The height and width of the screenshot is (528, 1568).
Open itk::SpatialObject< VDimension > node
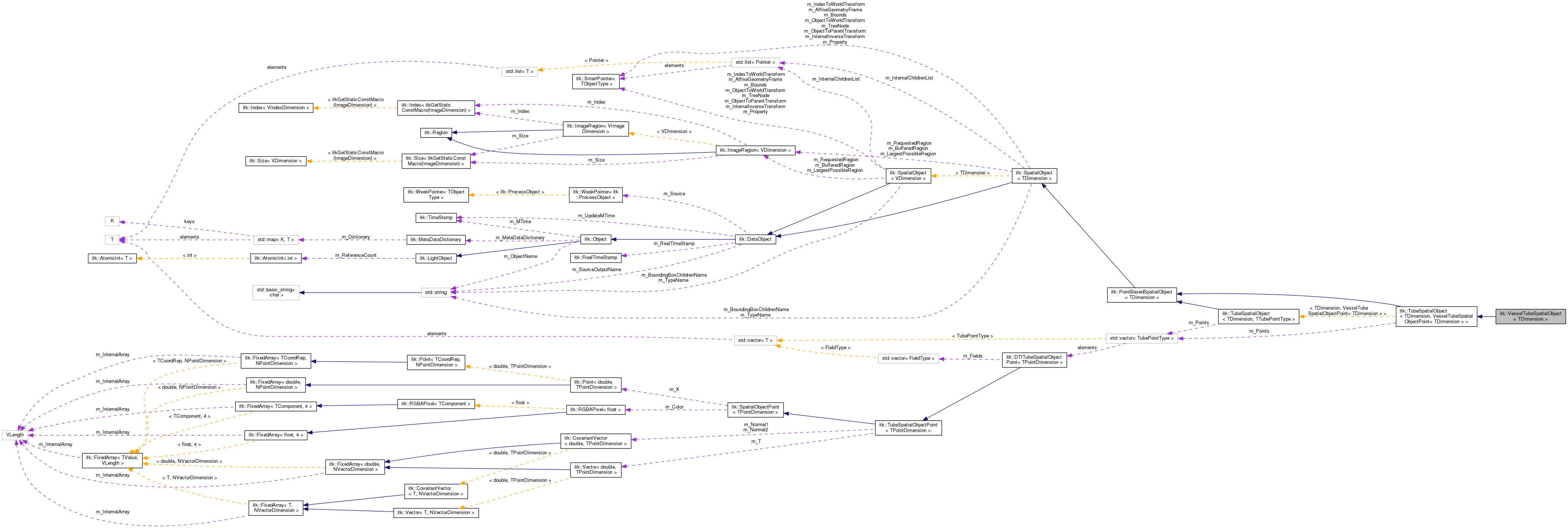pyautogui.click(x=907, y=176)
